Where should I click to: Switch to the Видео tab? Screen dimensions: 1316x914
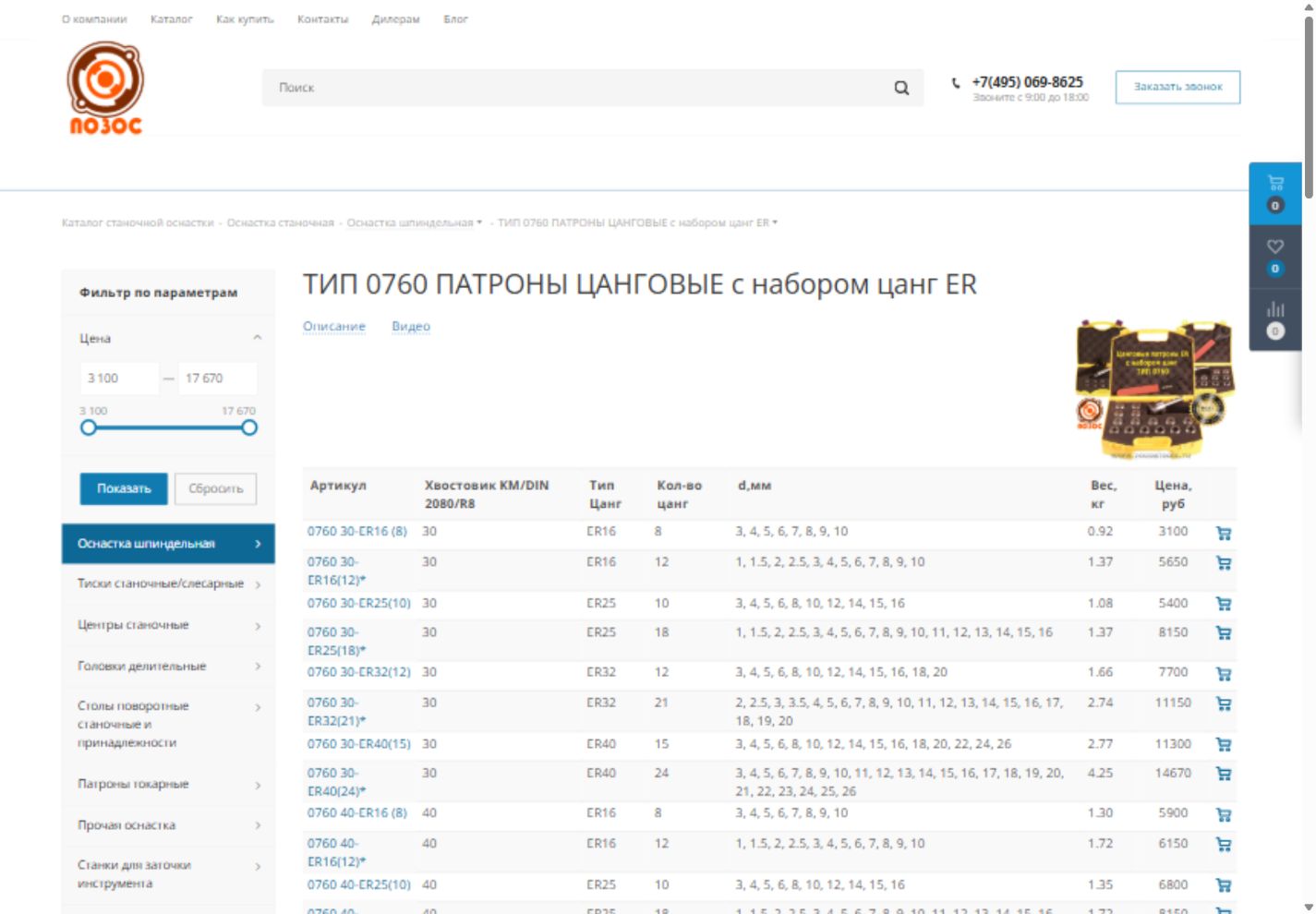pyautogui.click(x=411, y=327)
